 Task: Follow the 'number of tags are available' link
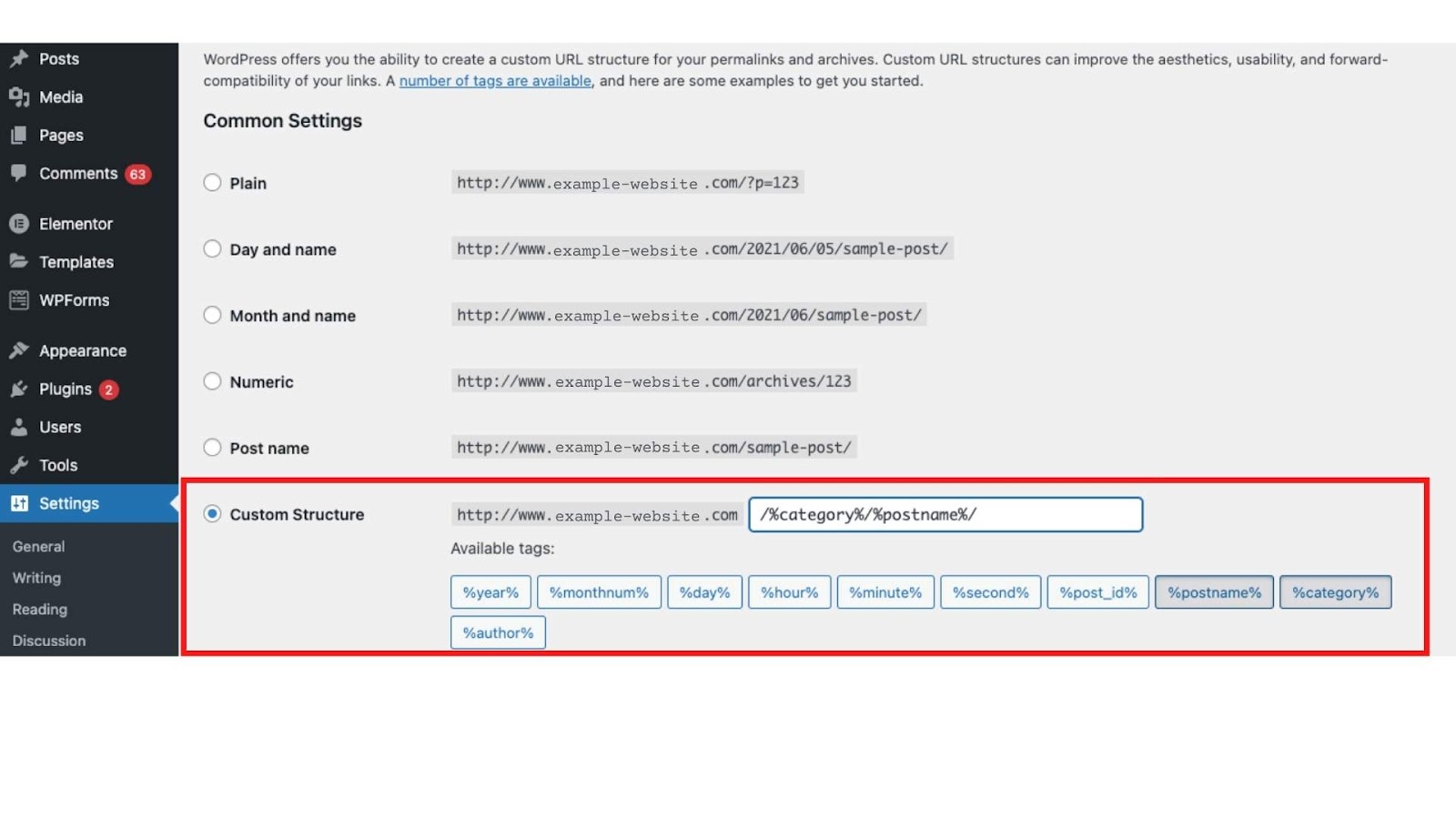point(495,81)
